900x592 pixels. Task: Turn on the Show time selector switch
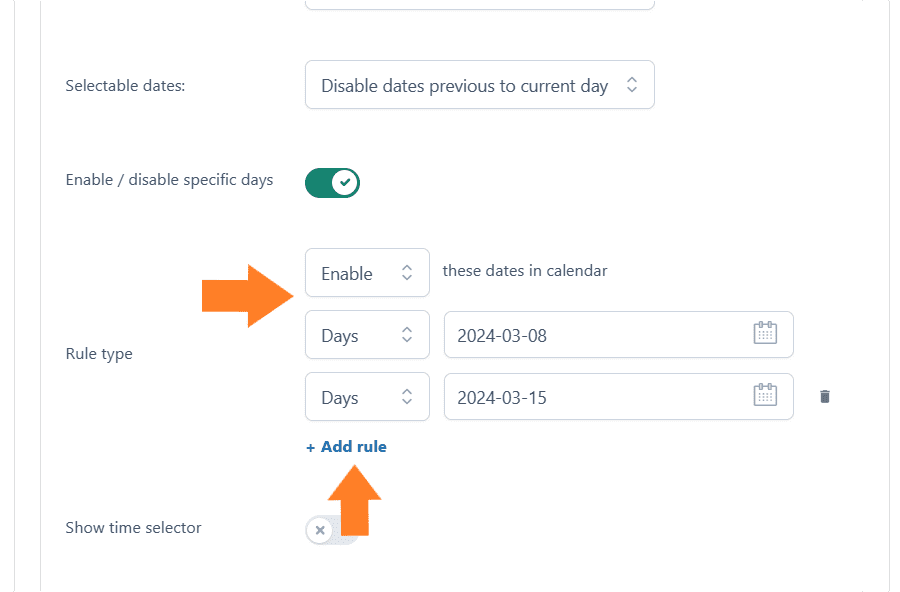[x=332, y=529]
